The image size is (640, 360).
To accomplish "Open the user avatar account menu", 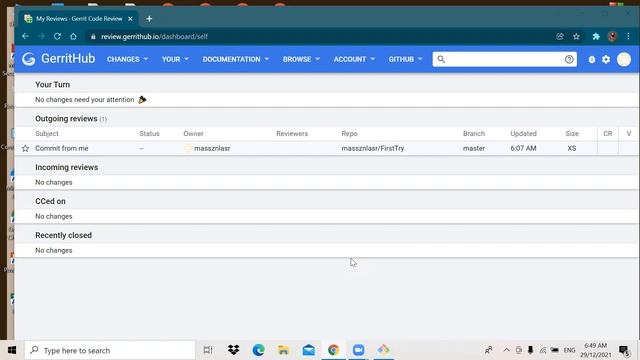I will click(624, 60).
